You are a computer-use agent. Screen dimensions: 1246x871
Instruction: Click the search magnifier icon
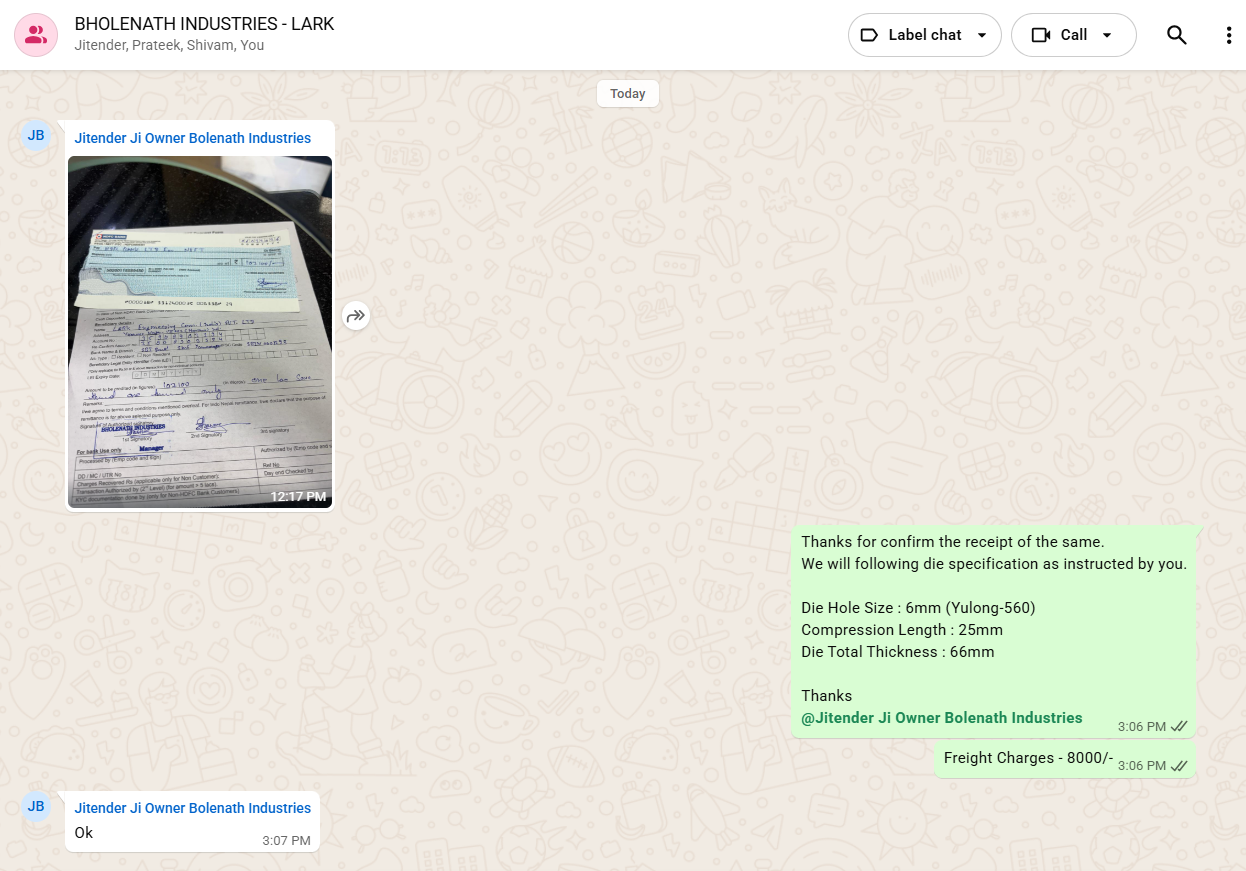coord(1177,35)
